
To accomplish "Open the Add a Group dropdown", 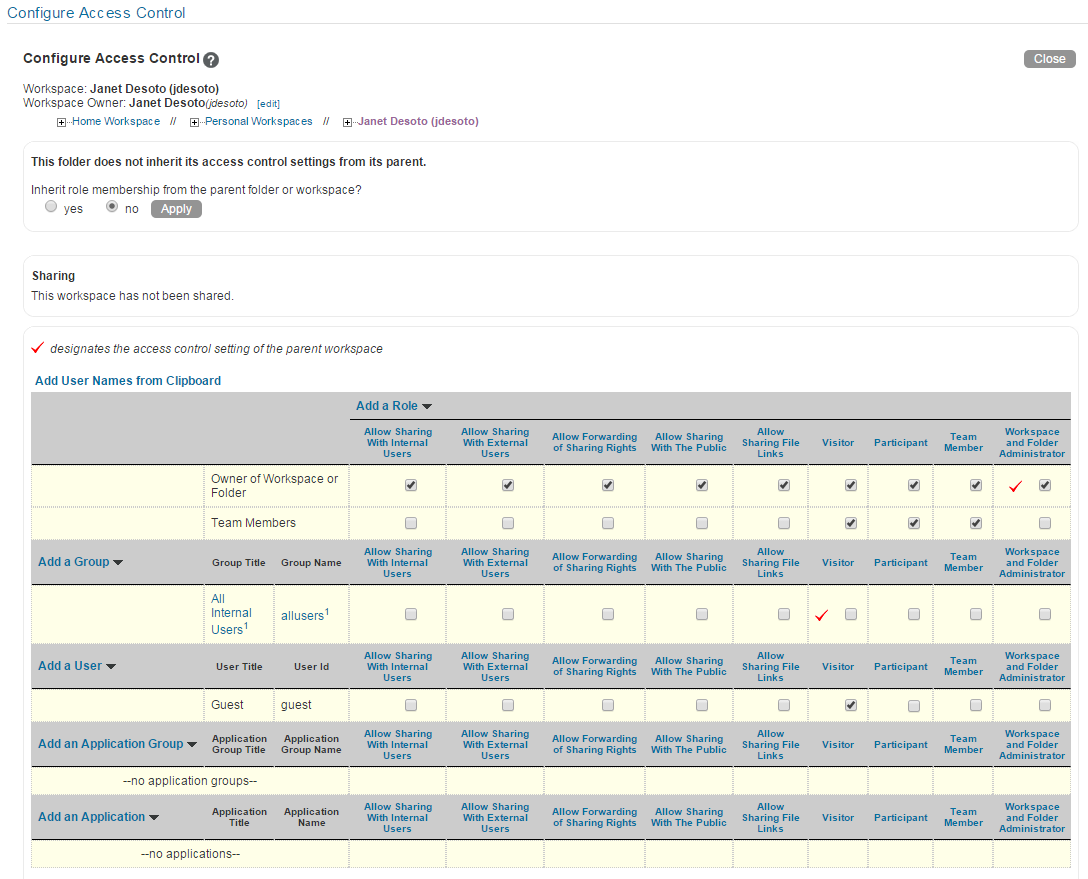I will click(80, 562).
